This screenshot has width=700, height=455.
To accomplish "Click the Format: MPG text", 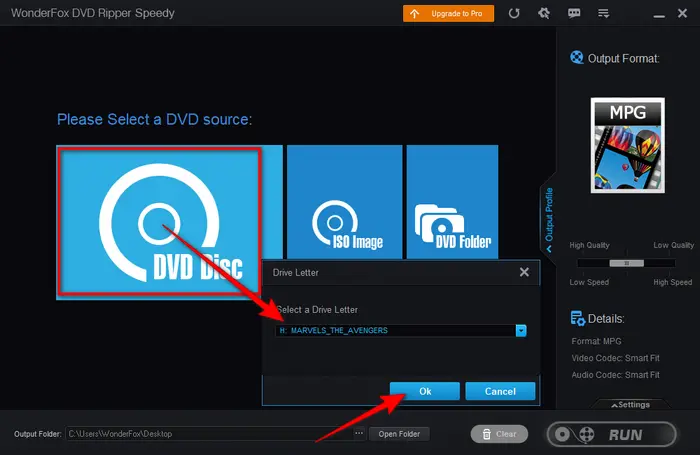I will [x=596, y=341].
